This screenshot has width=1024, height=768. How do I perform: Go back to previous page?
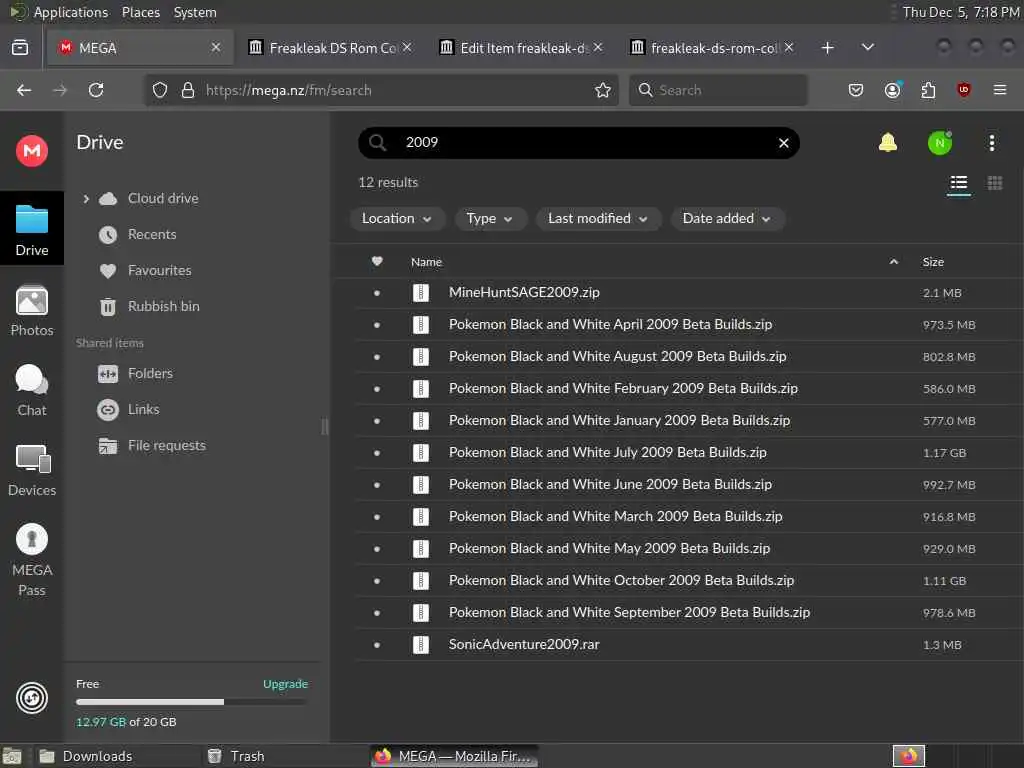pos(24,90)
